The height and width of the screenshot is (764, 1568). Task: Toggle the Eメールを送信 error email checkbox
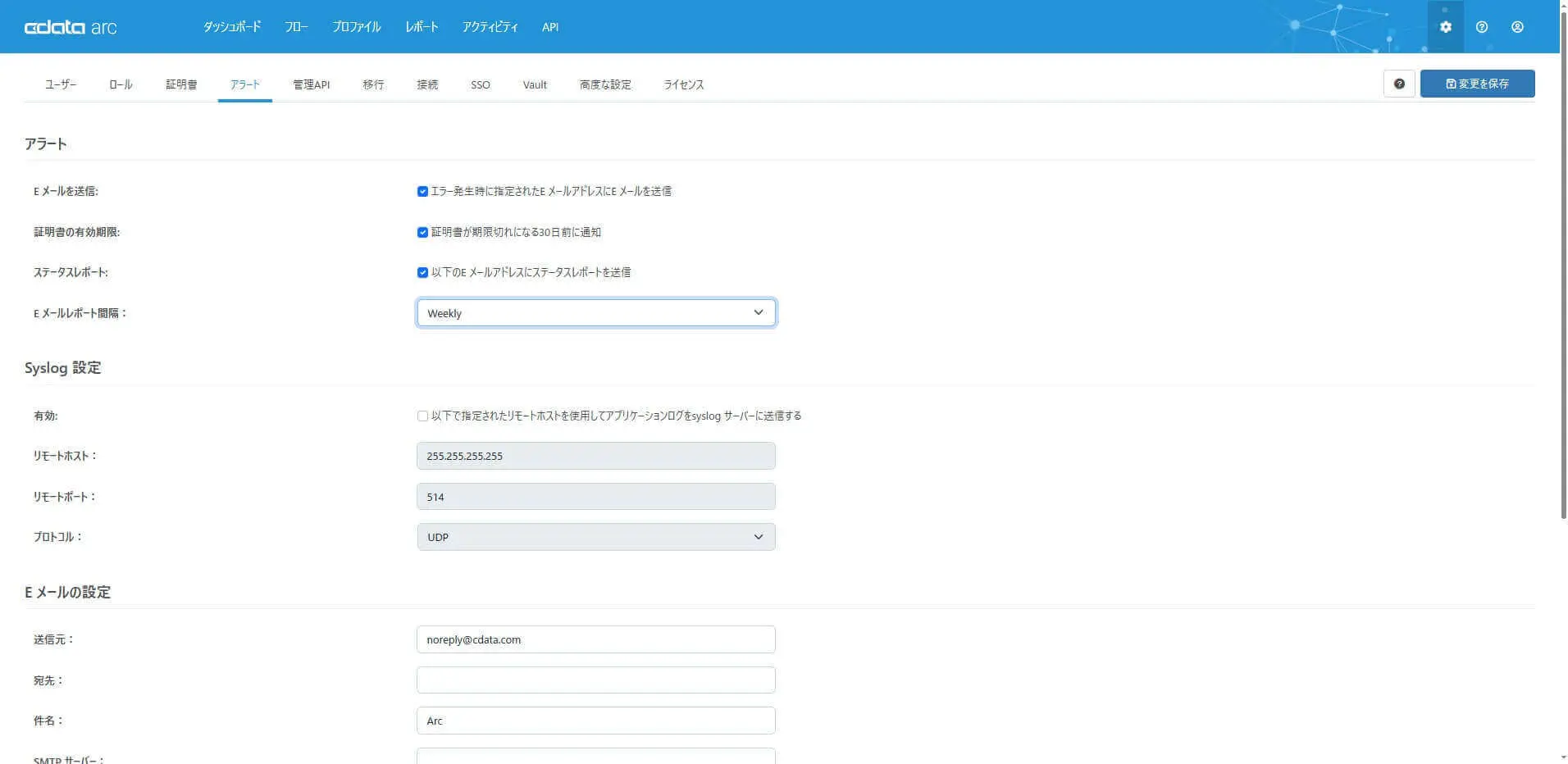click(x=422, y=191)
